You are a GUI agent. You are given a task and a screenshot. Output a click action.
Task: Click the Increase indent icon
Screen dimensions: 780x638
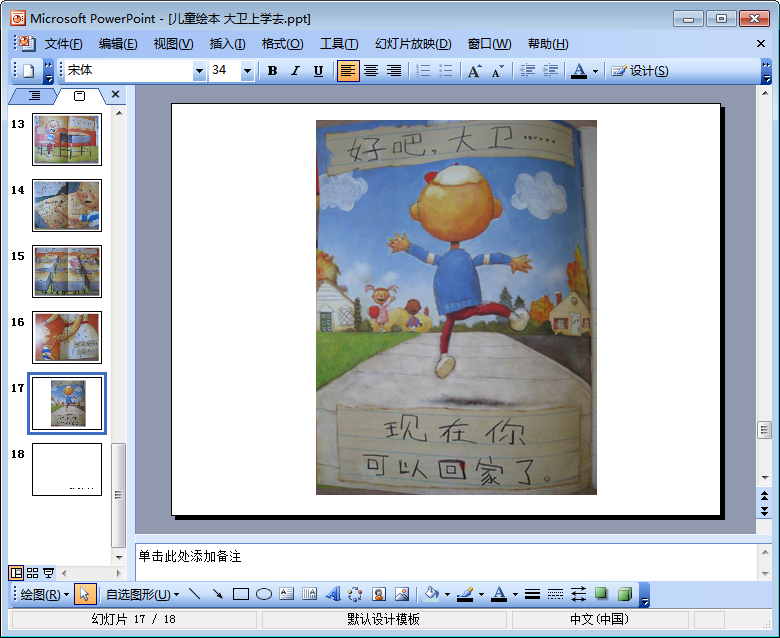pos(550,71)
